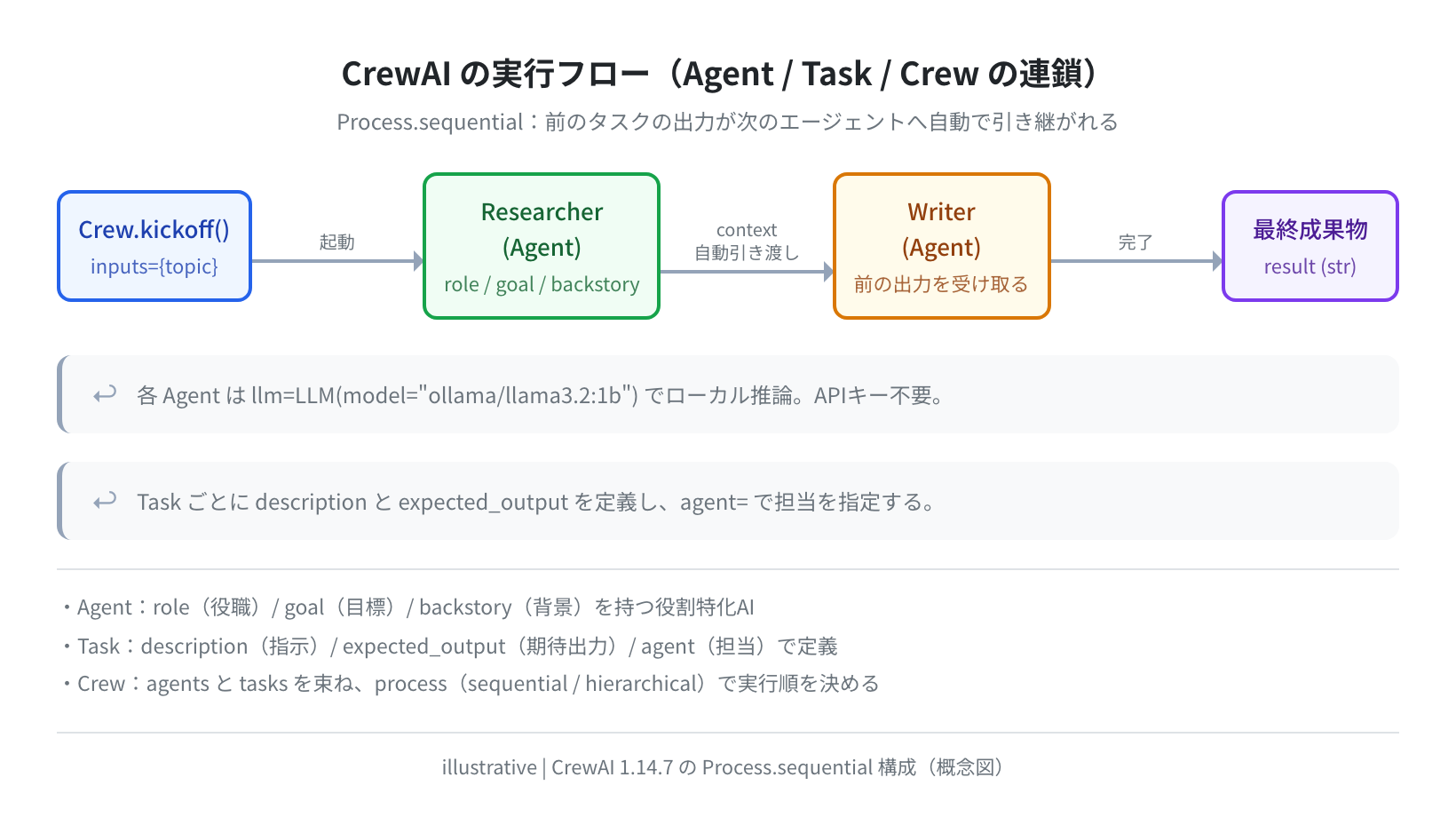
Task: Click the "result (str)" text
Action: click(1310, 266)
